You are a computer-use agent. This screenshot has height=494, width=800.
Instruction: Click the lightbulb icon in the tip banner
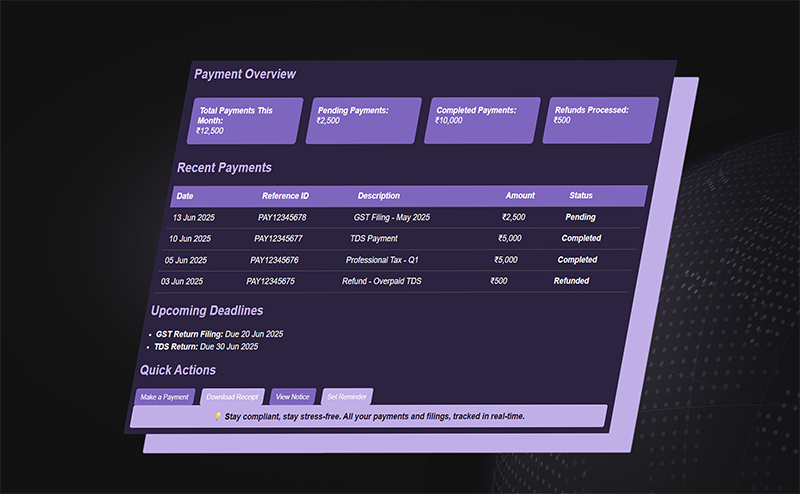[218, 416]
